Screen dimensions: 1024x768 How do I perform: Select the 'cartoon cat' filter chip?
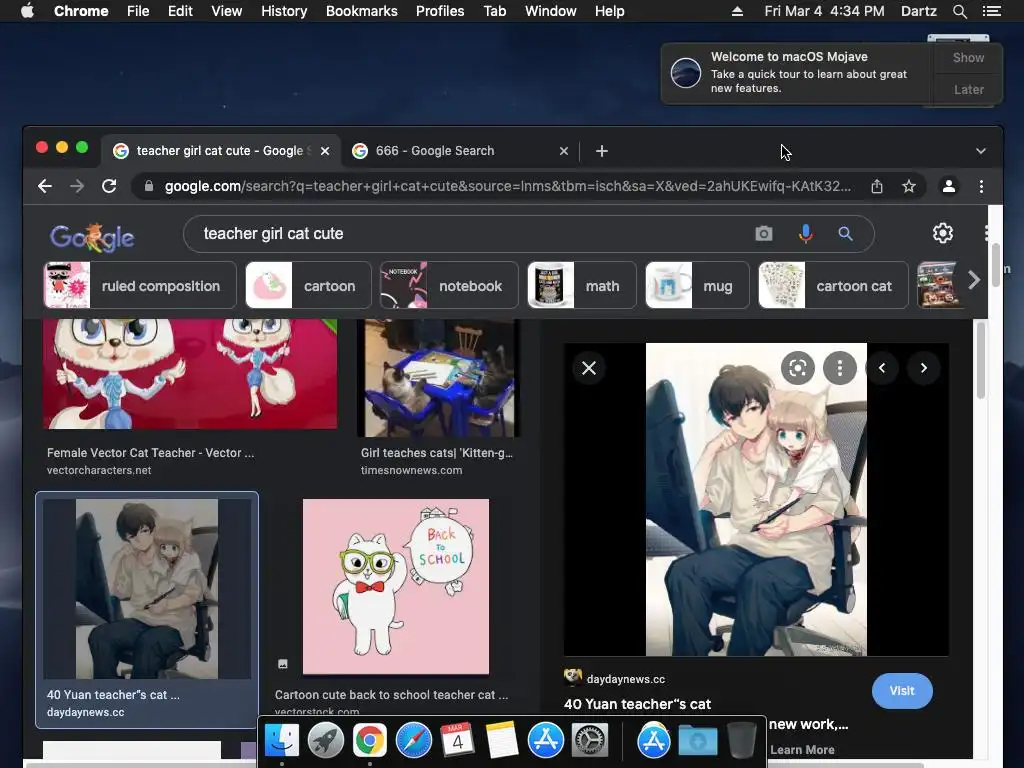click(833, 285)
